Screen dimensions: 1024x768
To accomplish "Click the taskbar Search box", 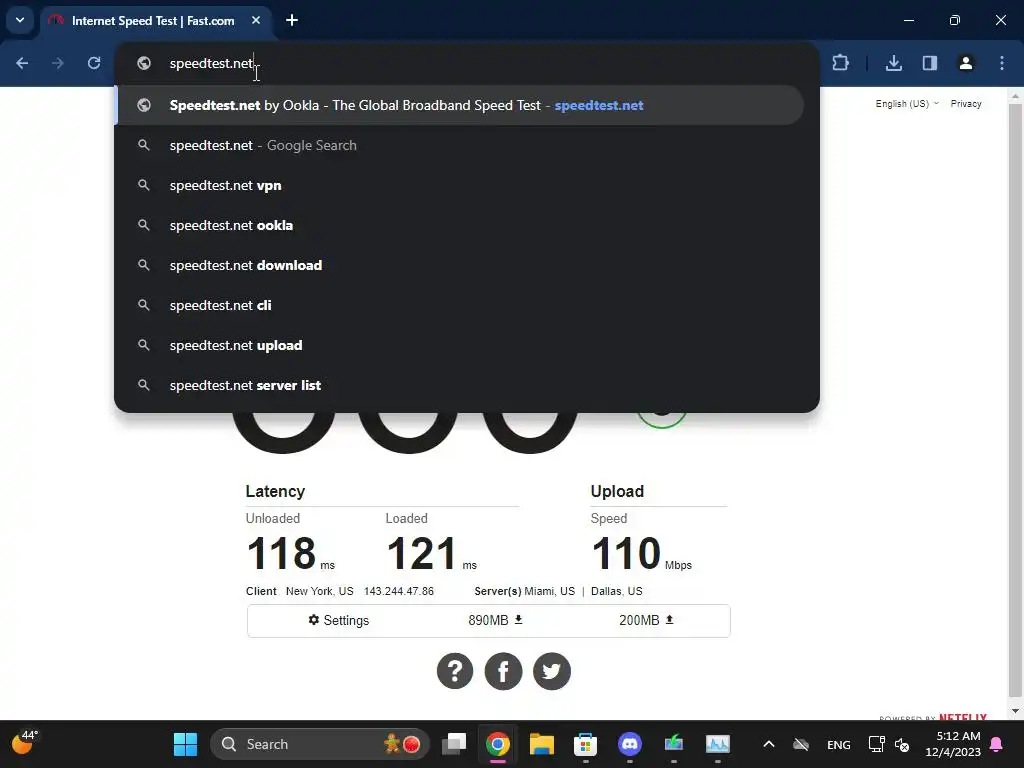I will click(x=320, y=744).
